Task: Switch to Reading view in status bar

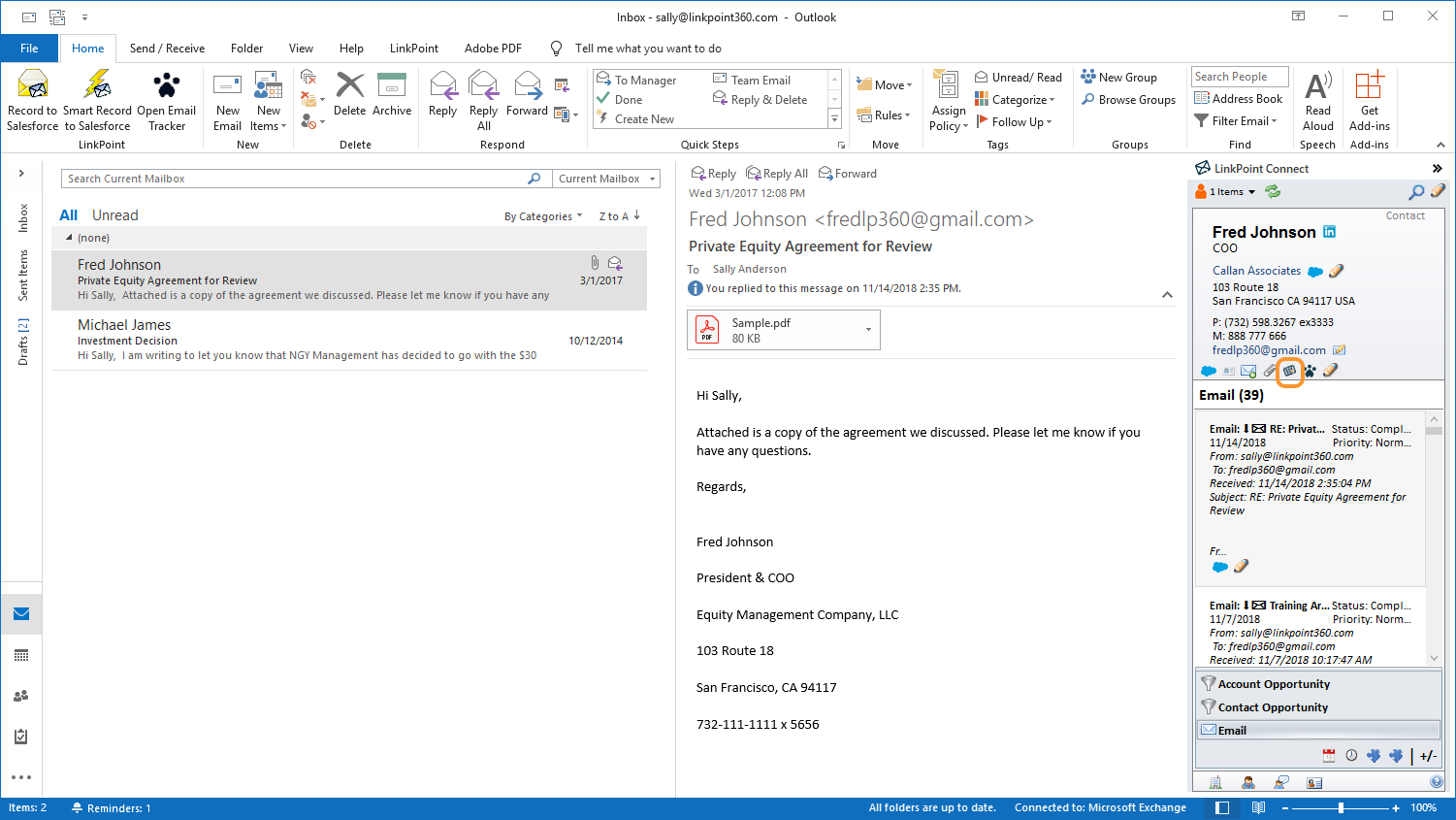Action: [x=1258, y=807]
